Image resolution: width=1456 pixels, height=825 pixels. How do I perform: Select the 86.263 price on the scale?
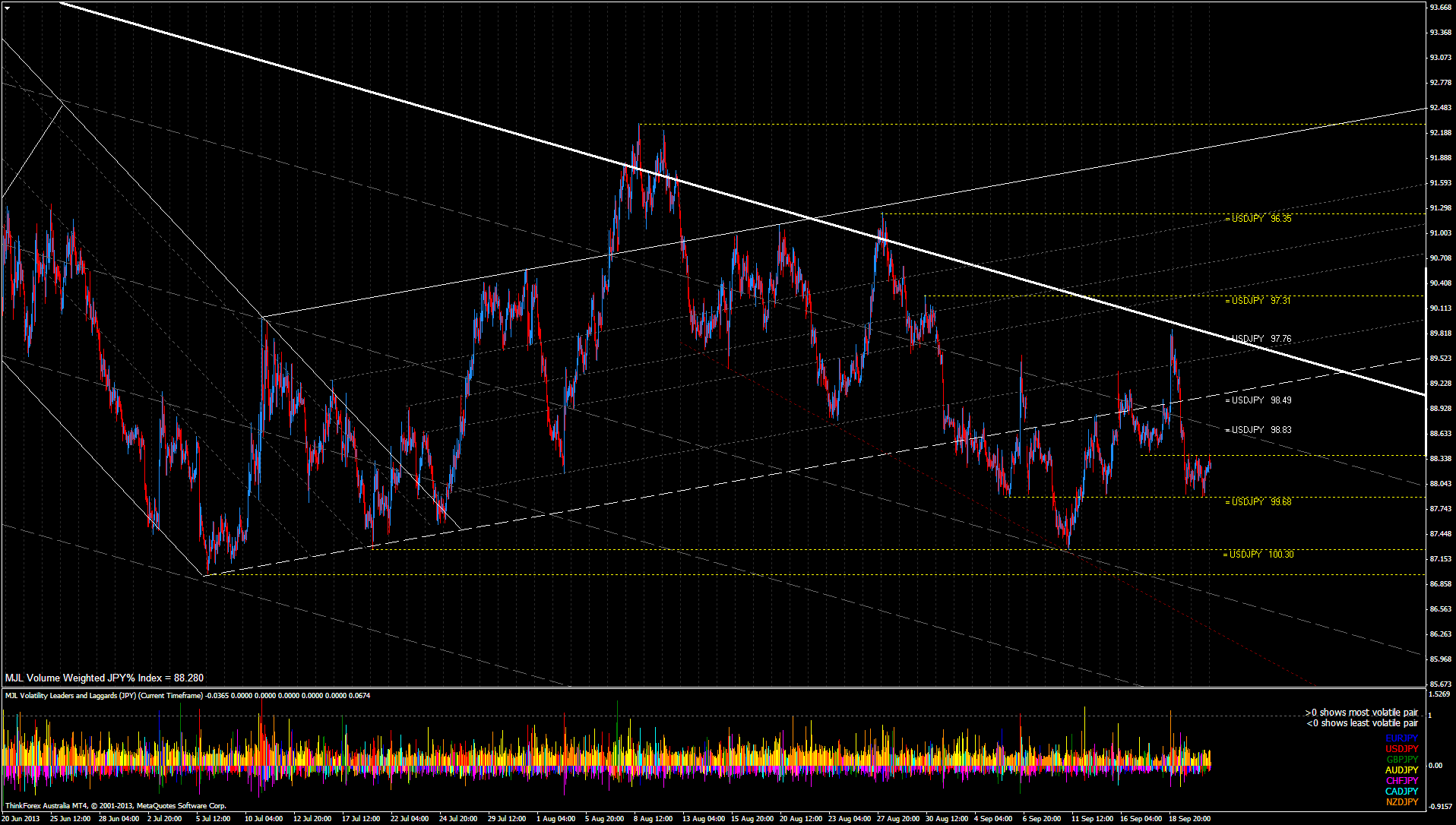pyautogui.click(x=1441, y=634)
